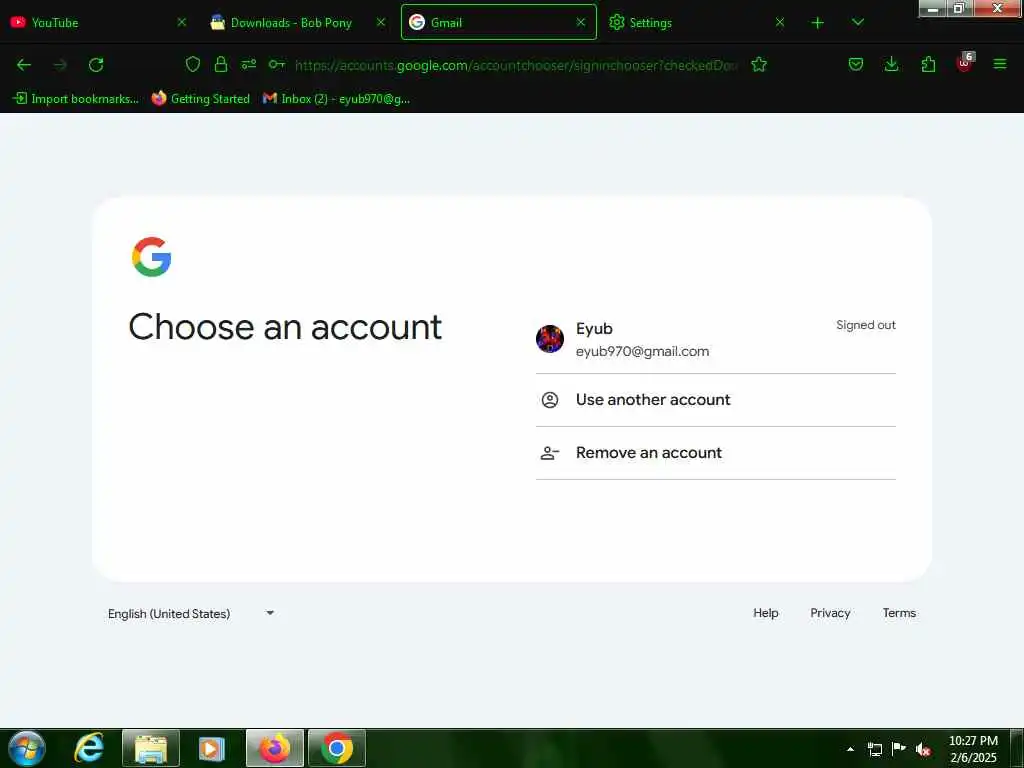The width and height of the screenshot is (1024, 768).
Task: Open the Extensions puzzle icon
Action: [x=928, y=64]
